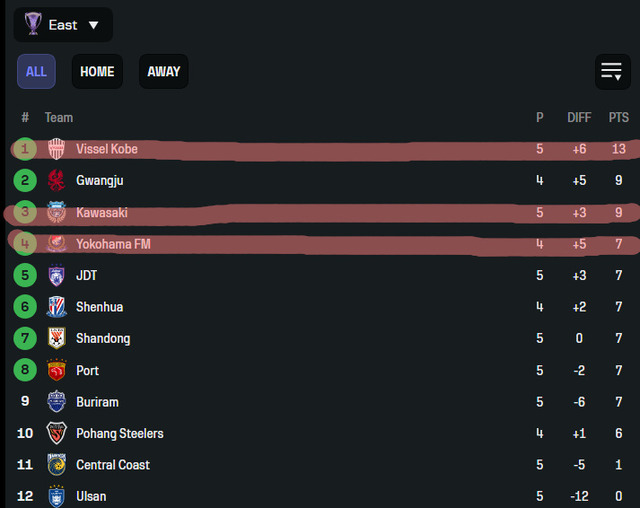Sort the table by PTS column header
Image resolution: width=640 pixels, height=508 pixels.
(x=618, y=118)
